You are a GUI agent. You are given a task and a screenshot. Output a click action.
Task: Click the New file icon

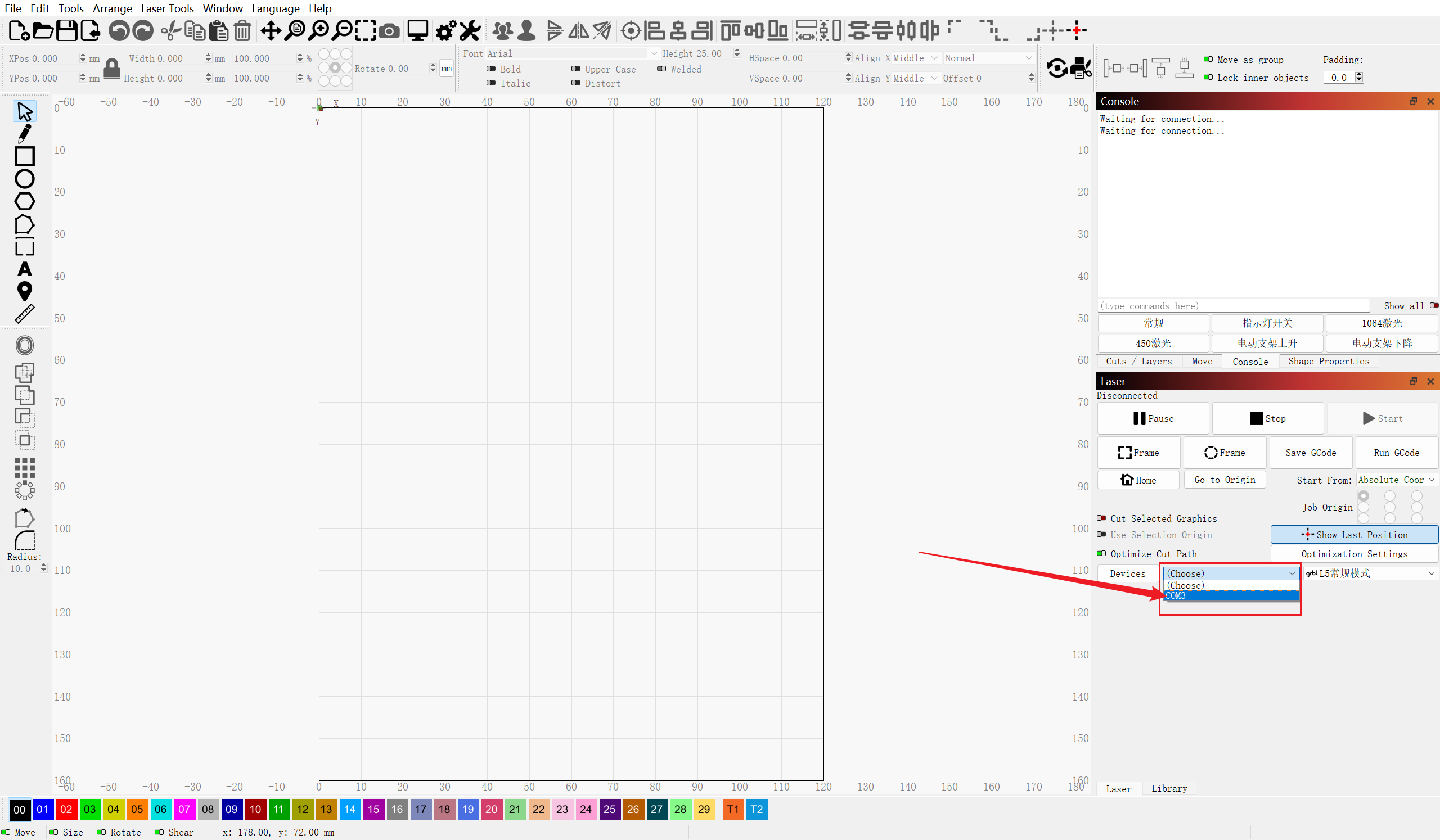pos(19,30)
